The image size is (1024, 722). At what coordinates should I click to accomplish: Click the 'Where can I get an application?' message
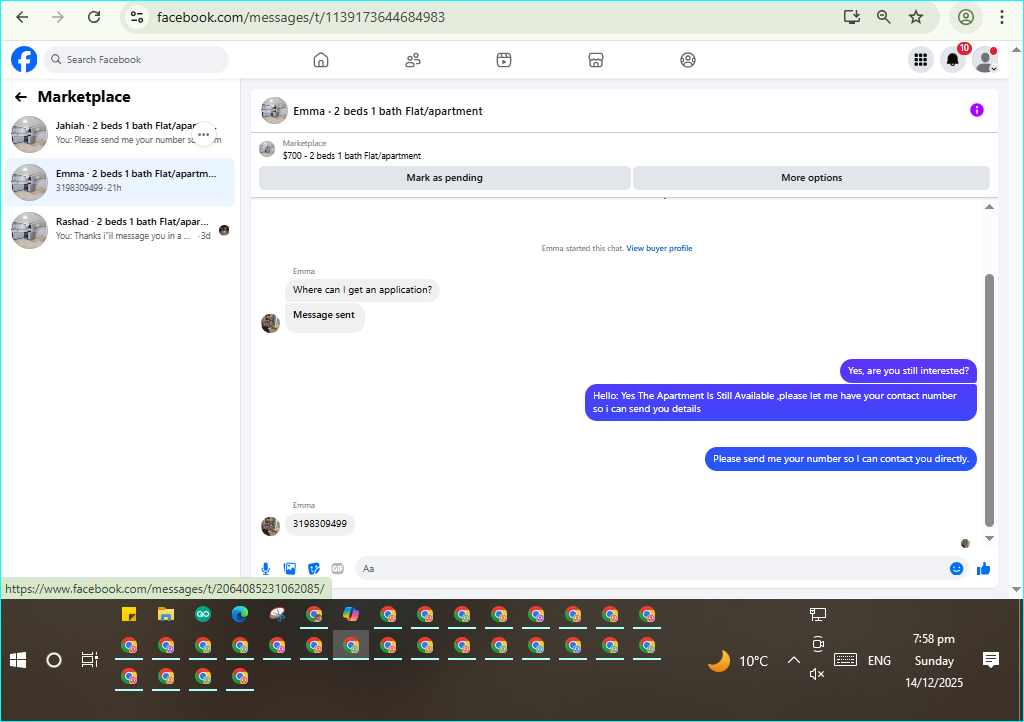[x=362, y=290]
